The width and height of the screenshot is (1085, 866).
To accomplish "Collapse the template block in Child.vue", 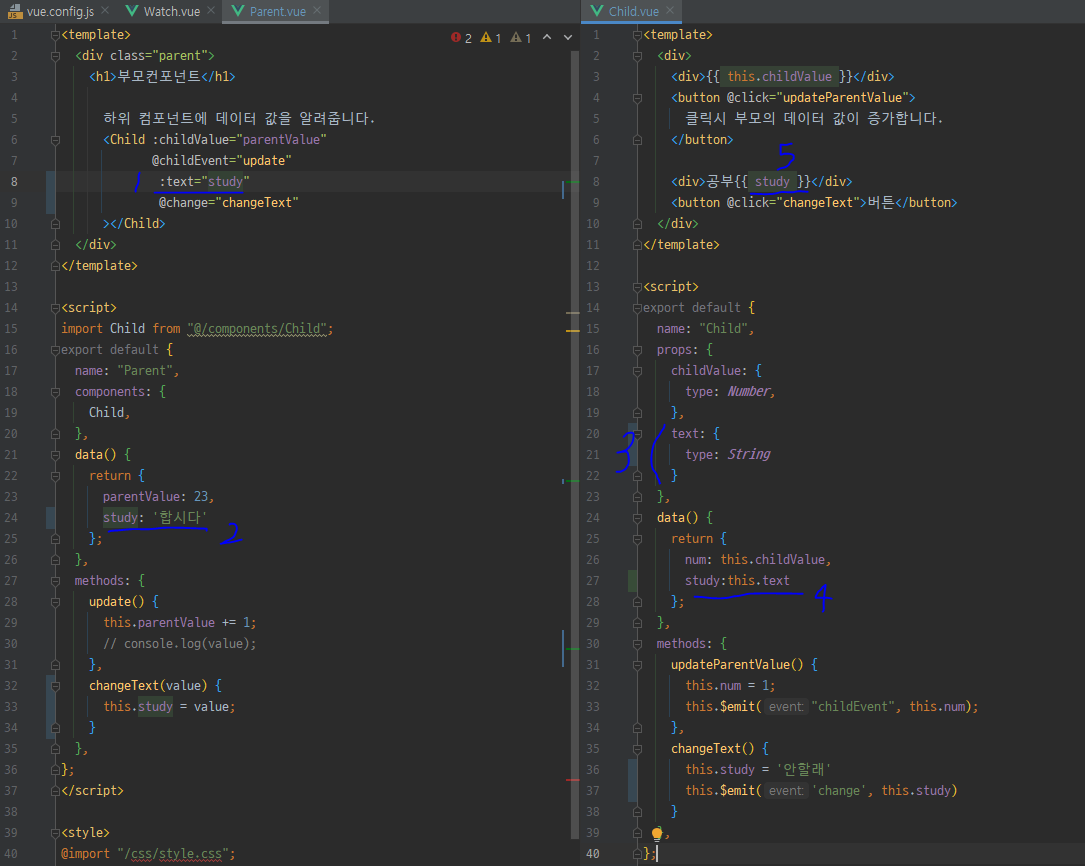I will pos(637,35).
